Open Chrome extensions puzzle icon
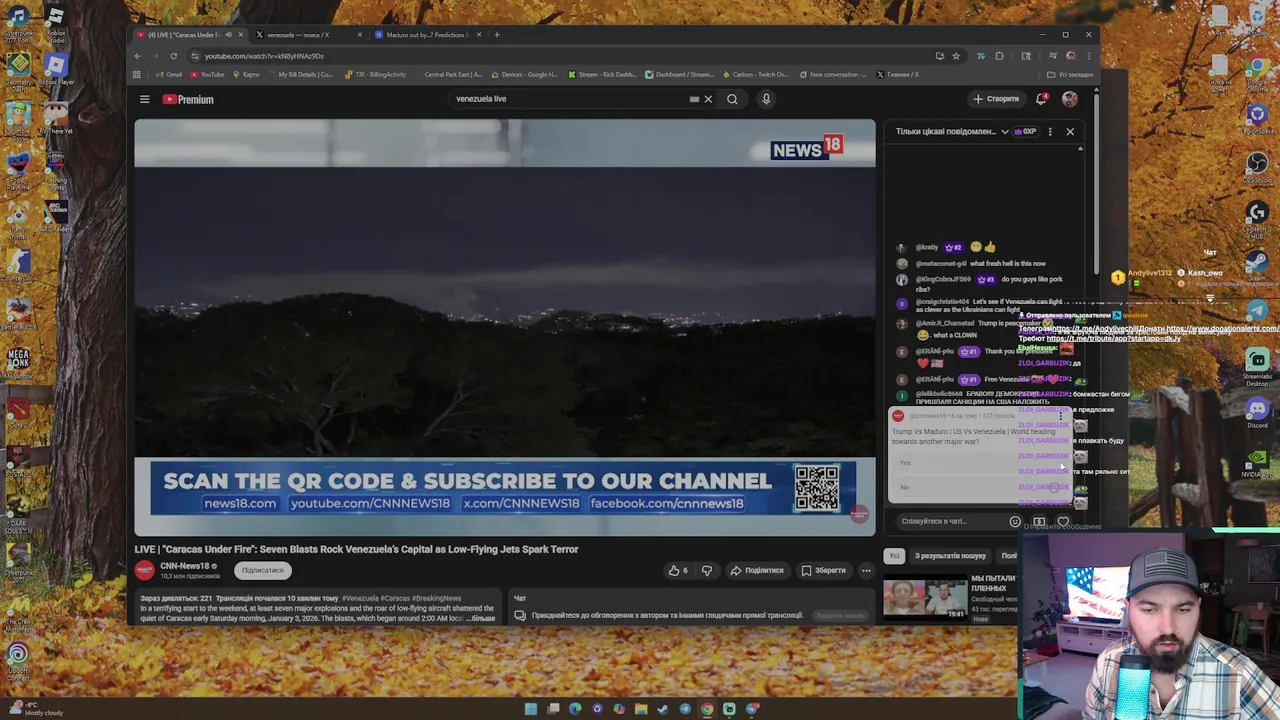The width and height of the screenshot is (1280, 720). click(998, 56)
